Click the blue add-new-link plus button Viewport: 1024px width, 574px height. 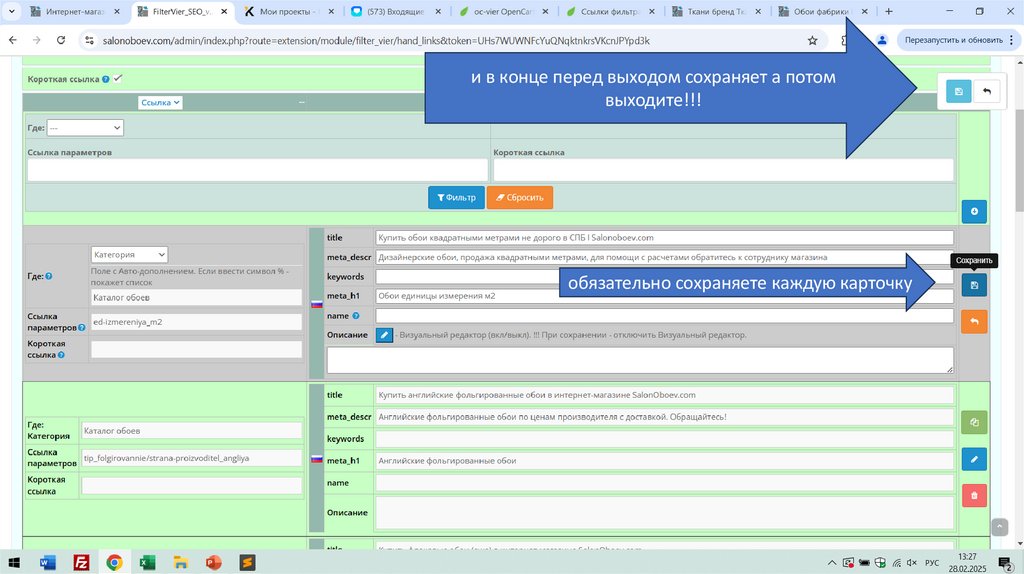pyautogui.click(x=974, y=212)
